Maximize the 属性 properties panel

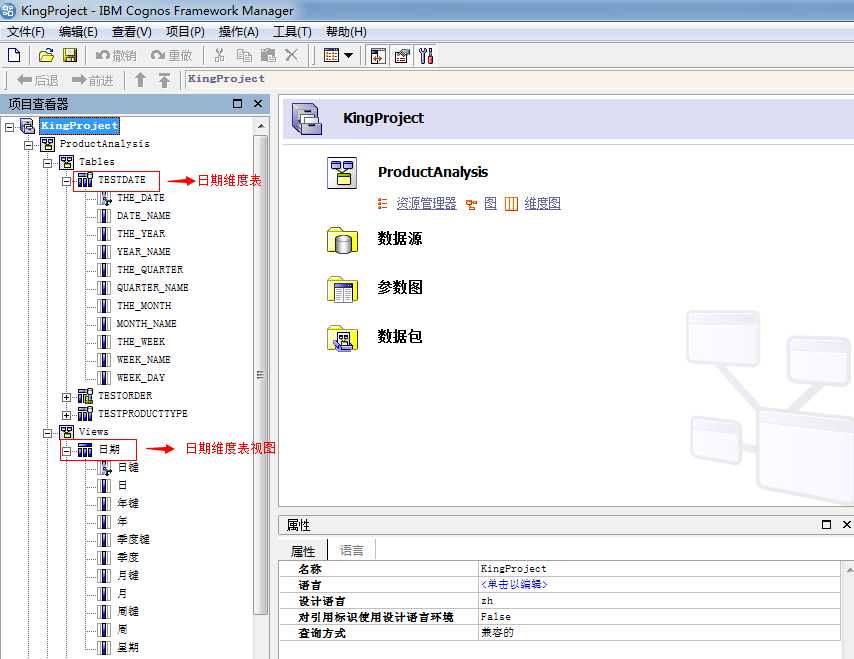(x=826, y=524)
